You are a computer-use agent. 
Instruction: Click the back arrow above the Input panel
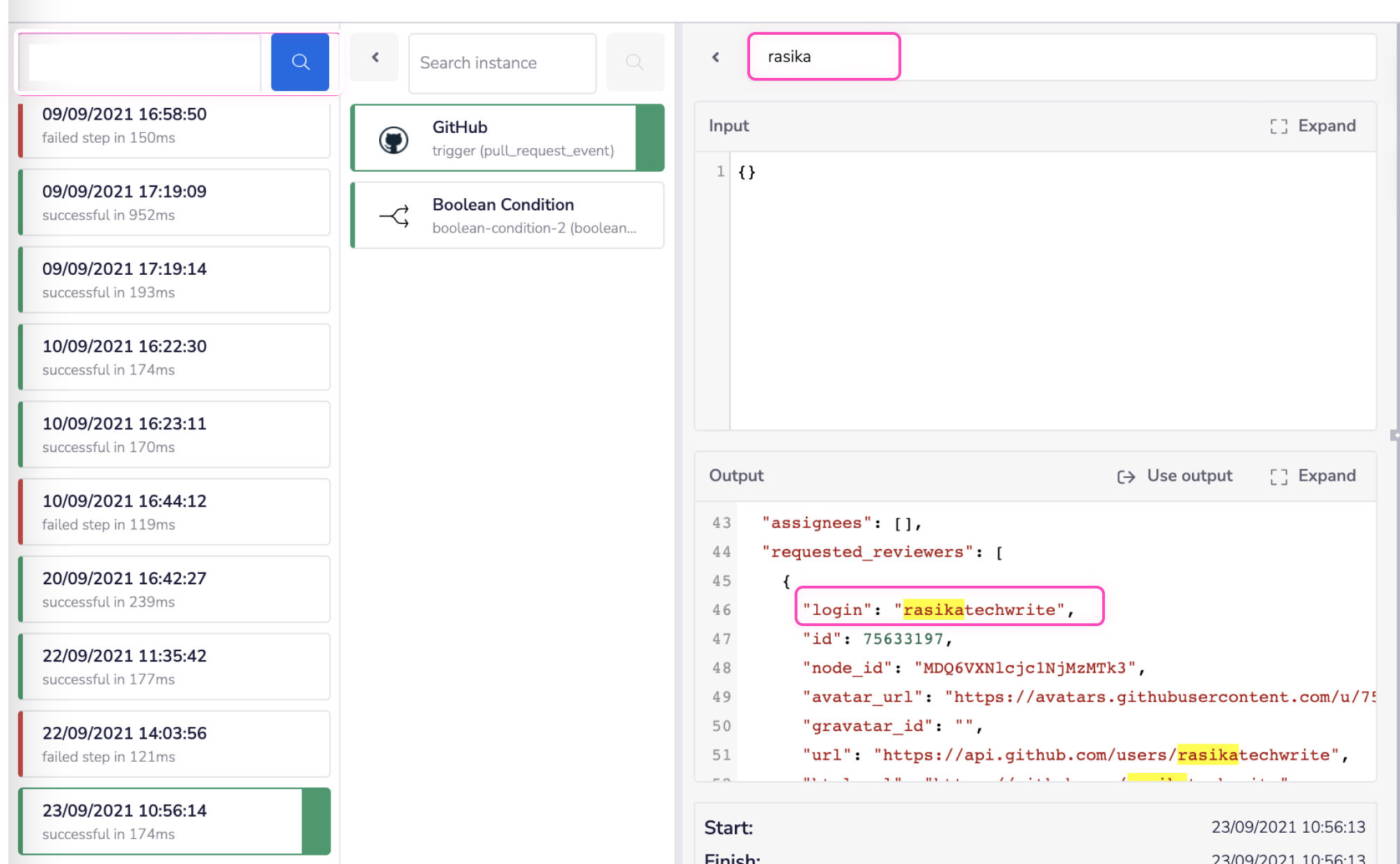[x=715, y=57]
